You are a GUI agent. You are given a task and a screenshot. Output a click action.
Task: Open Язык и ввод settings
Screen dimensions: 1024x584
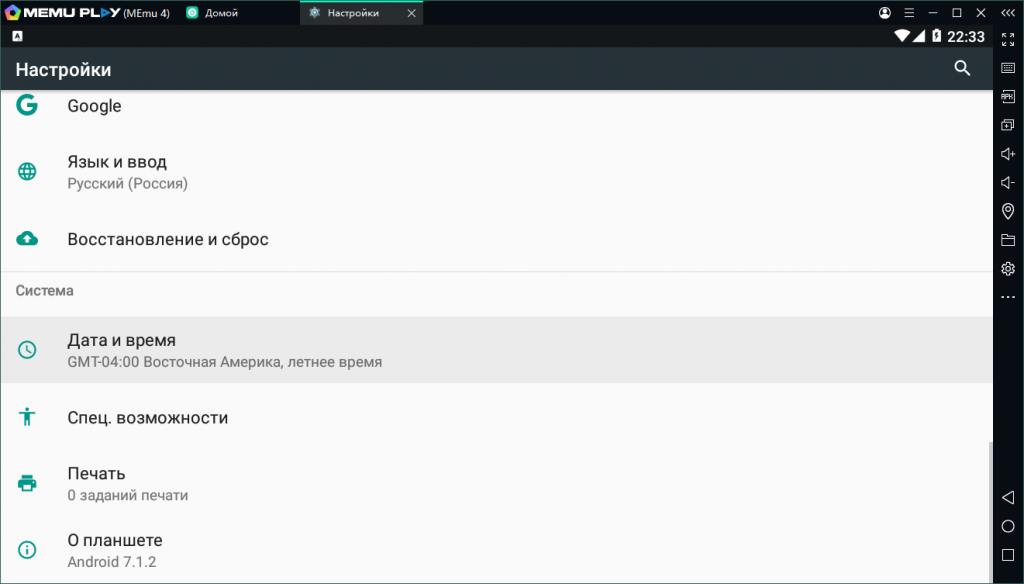click(496, 172)
